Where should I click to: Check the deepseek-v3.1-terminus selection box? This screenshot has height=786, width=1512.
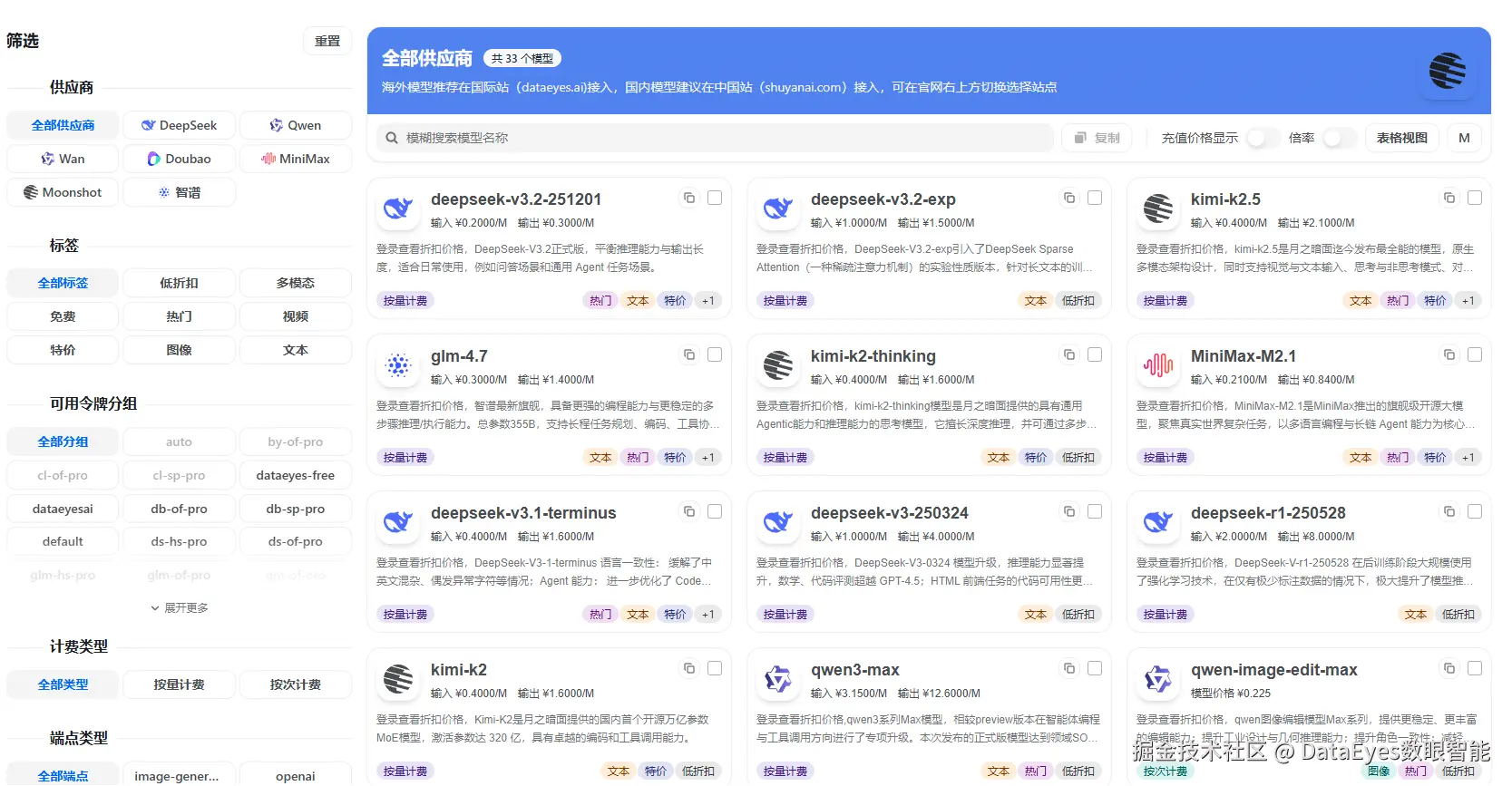[x=715, y=511]
